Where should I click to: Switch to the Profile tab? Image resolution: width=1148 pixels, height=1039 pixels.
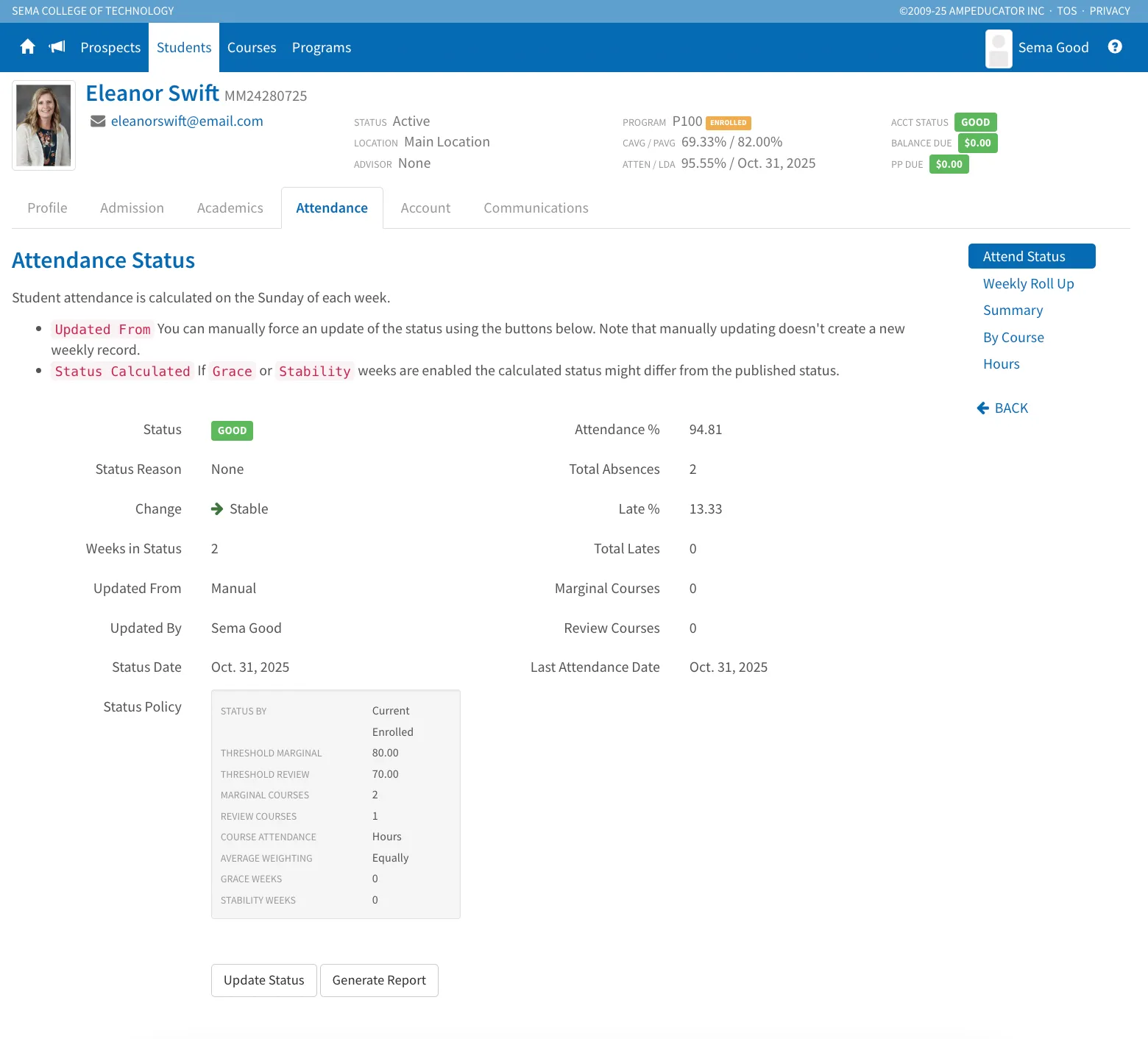[47, 208]
